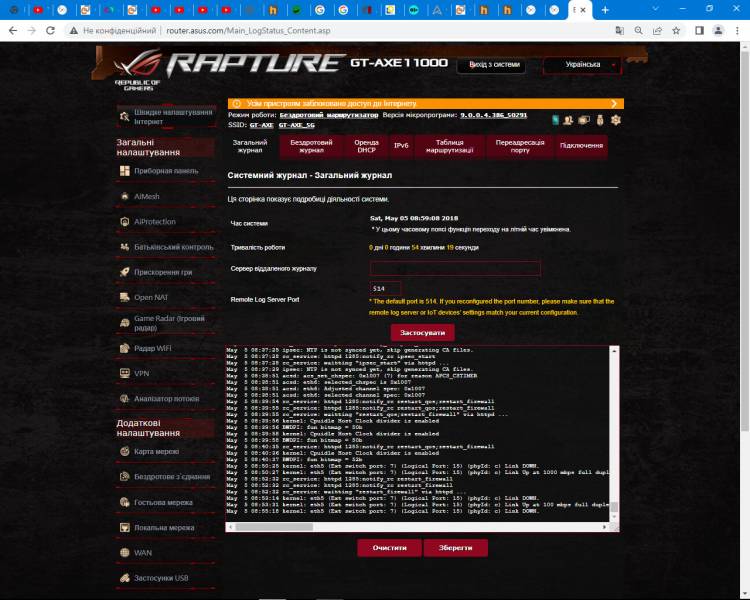
Task: Click the gear-shaped status icon
Action: pos(616,120)
